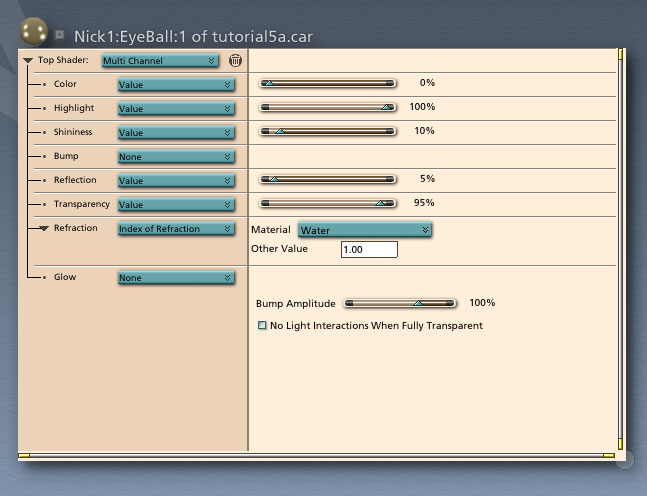Image resolution: width=647 pixels, height=496 pixels.
Task: Collapse the Refraction channel triangle
Action: click(44, 228)
